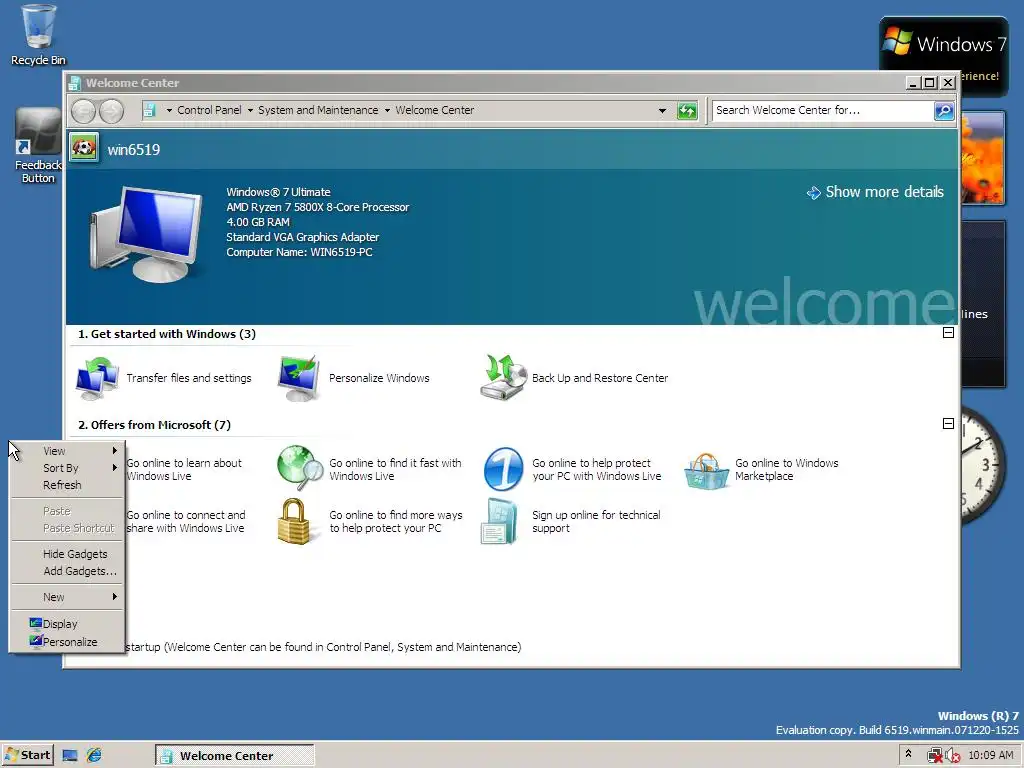The width and height of the screenshot is (1024, 768).
Task: Click the Start button
Action: click(27, 755)
